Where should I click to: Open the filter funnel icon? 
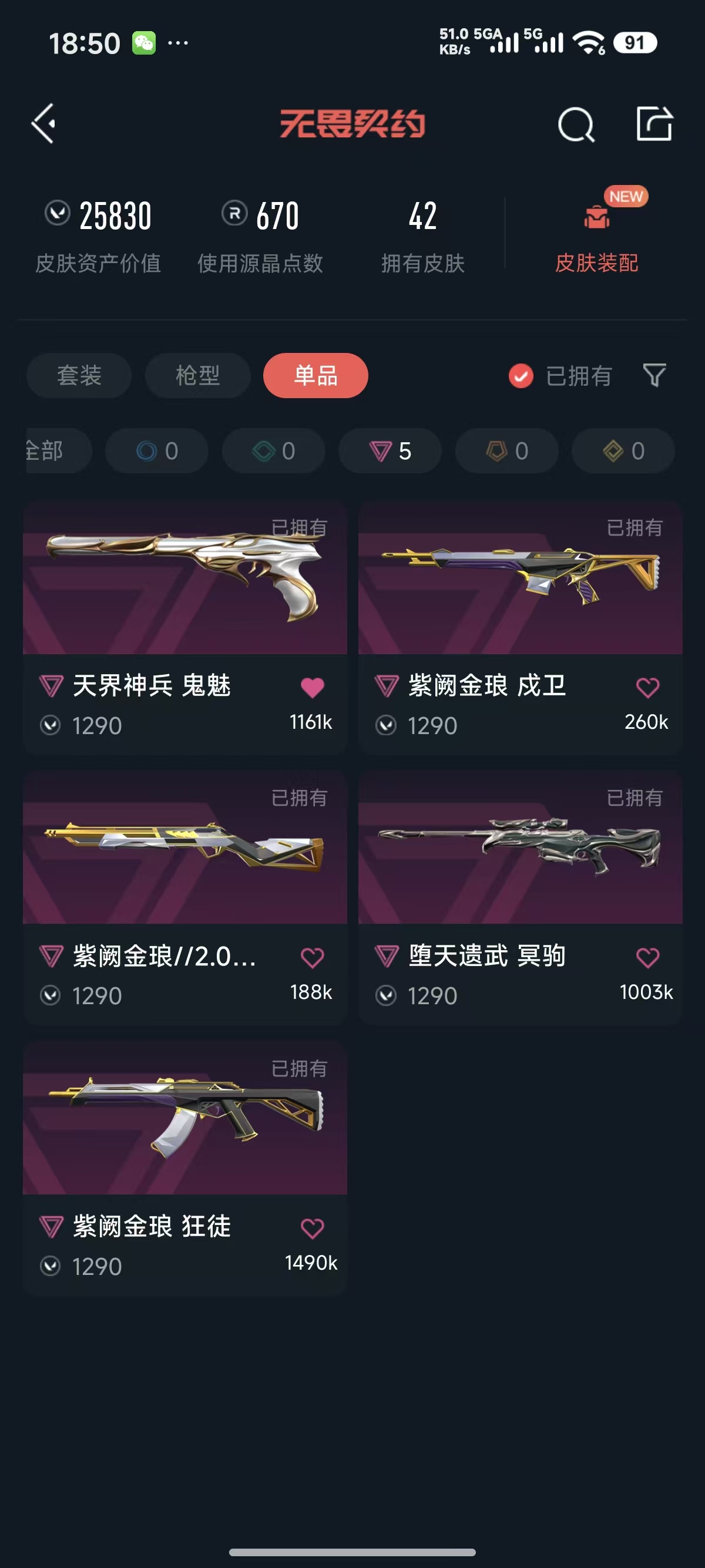tap(654, 375)
